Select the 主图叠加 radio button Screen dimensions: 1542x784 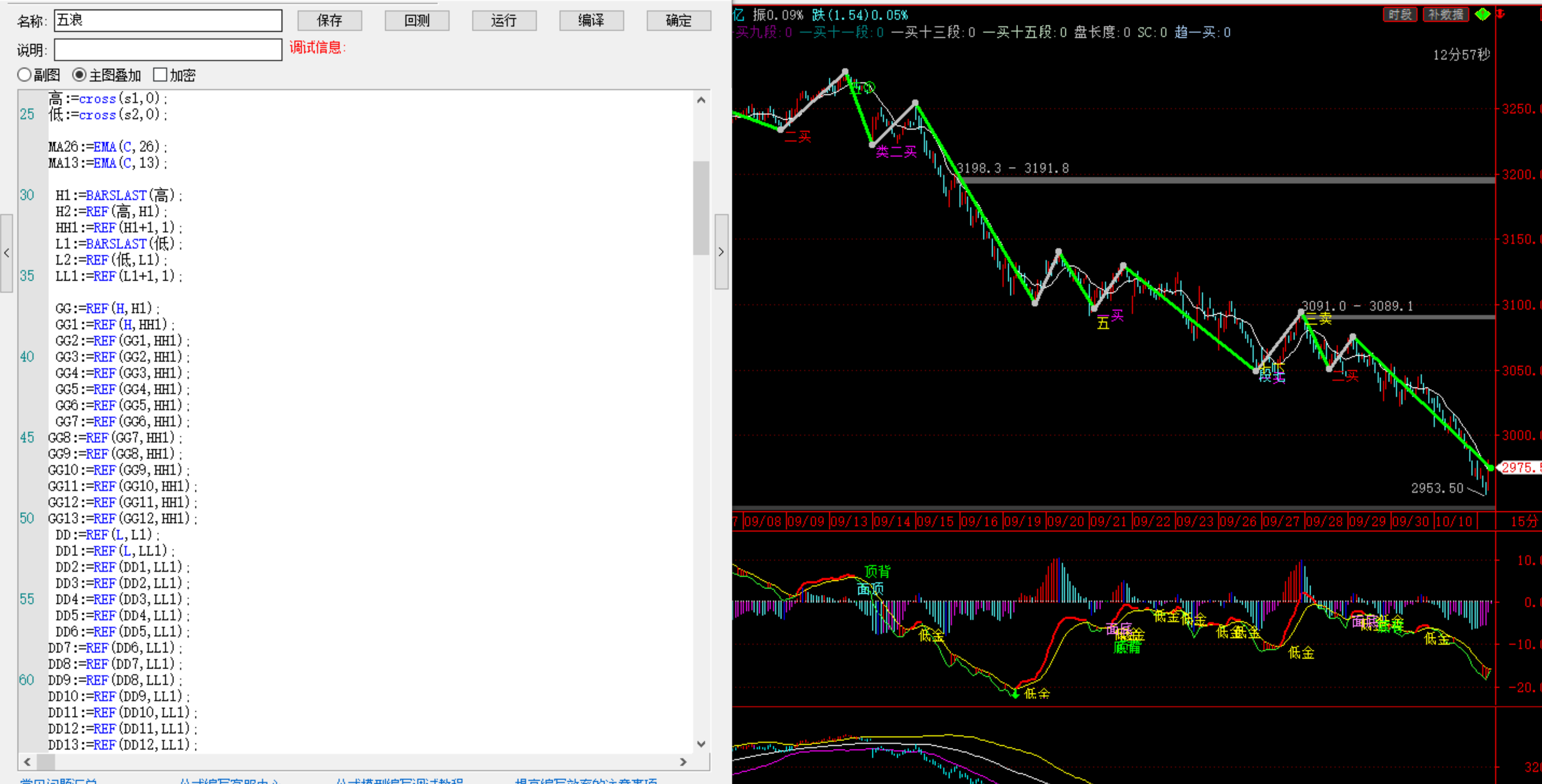click(79, 75)
